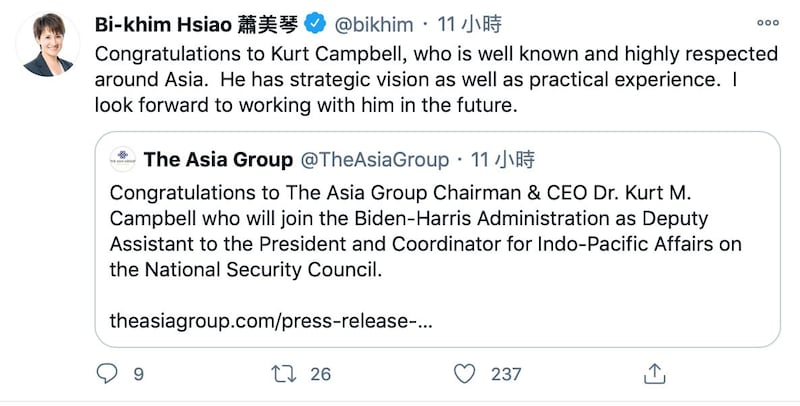Viewport: 800px width, 406px height.
Task: Open the theasiagroup.com press release link
Action: 272,322
